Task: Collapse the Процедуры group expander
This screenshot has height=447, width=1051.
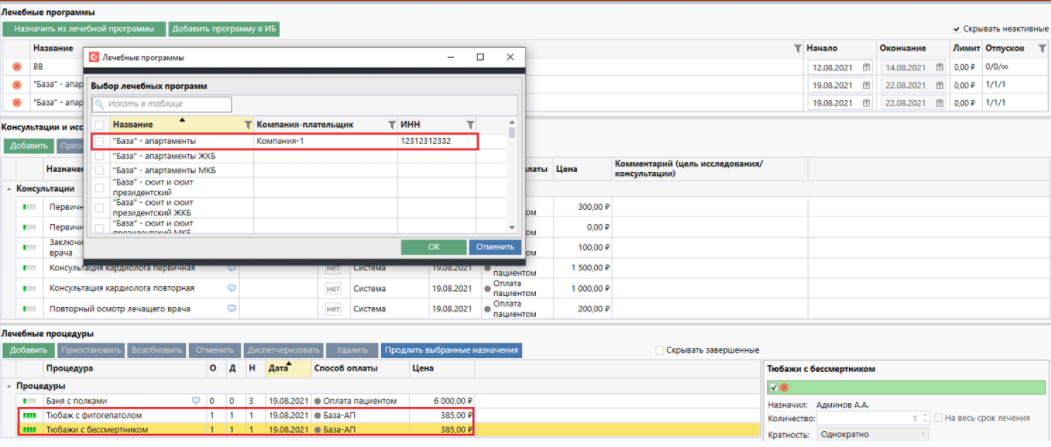Action: (9, 385)
